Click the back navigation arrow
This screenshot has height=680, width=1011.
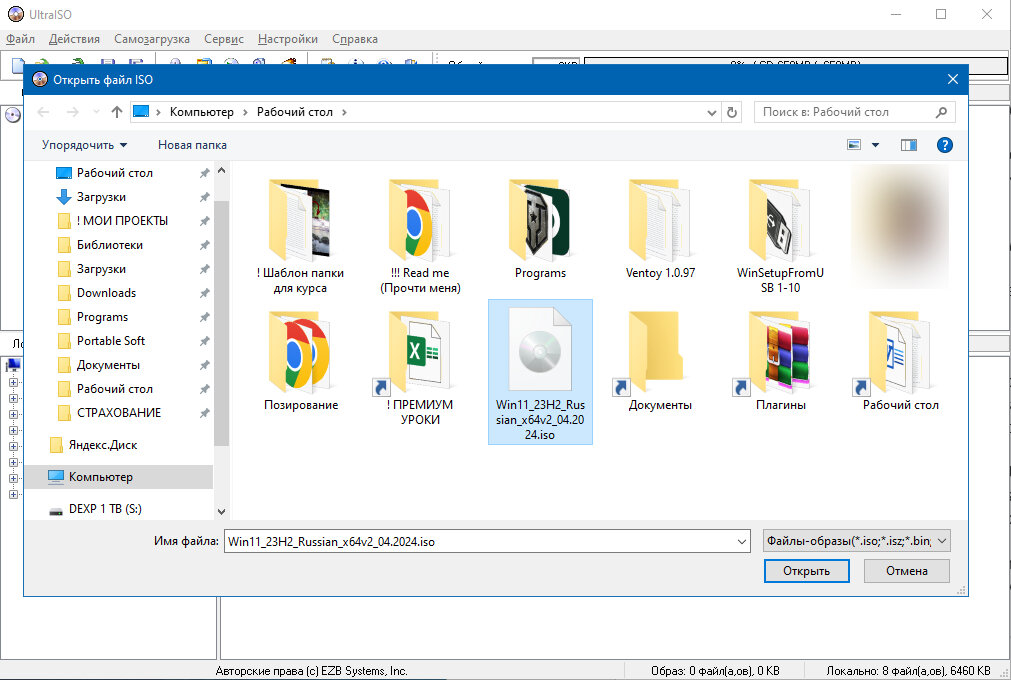point(42,112)
